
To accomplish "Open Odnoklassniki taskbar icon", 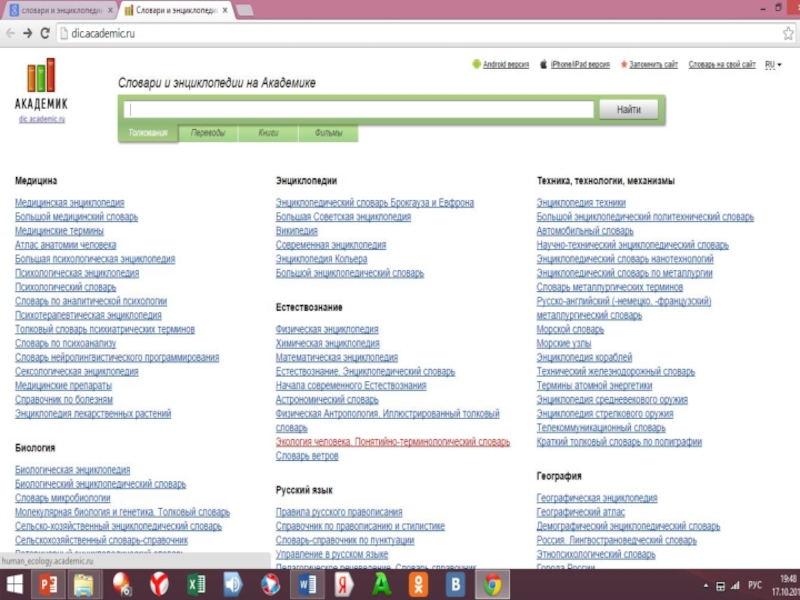I will (x=418, y=585).
